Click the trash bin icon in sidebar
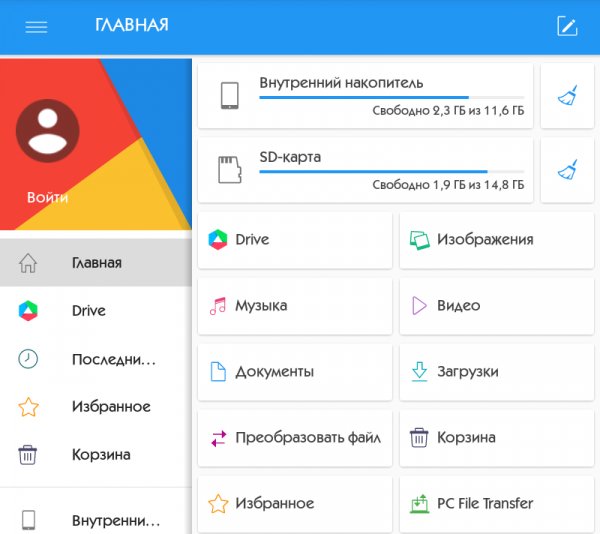The image size is (600, 534). point(28,455)
